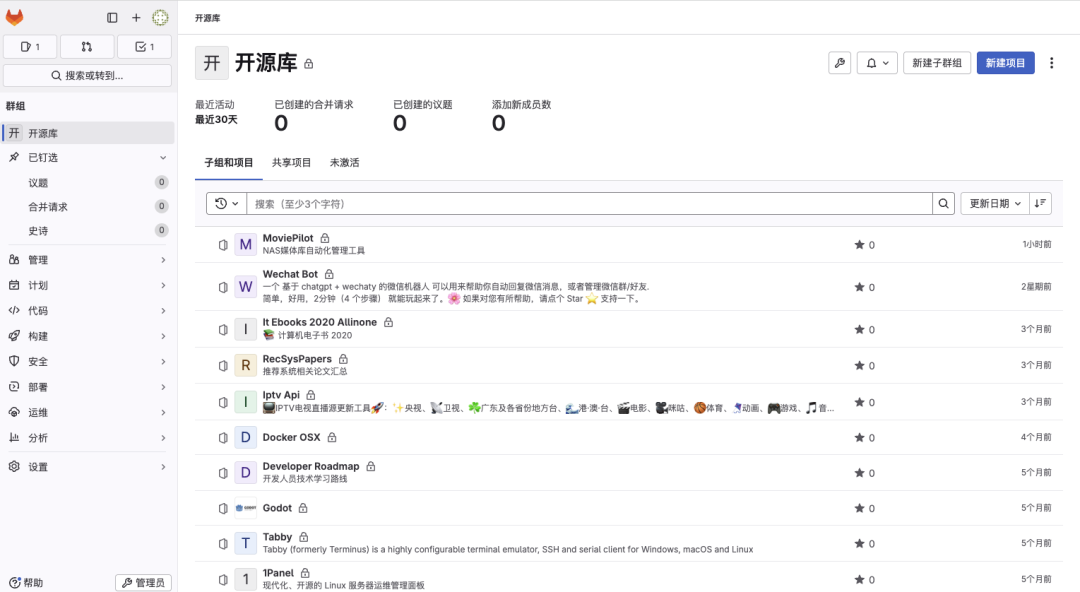Open the vertical ellipsis group actions menu

[x=1051, y=63]
